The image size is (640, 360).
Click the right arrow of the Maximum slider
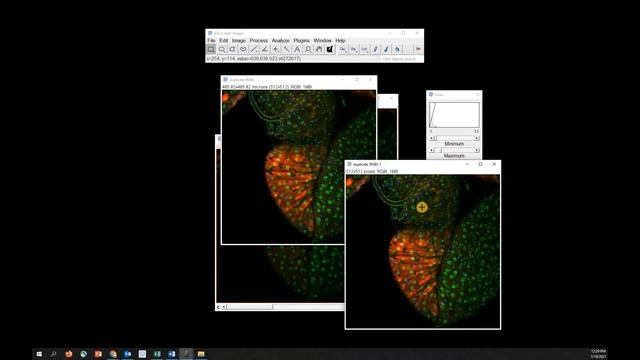[x=477, y=150]
